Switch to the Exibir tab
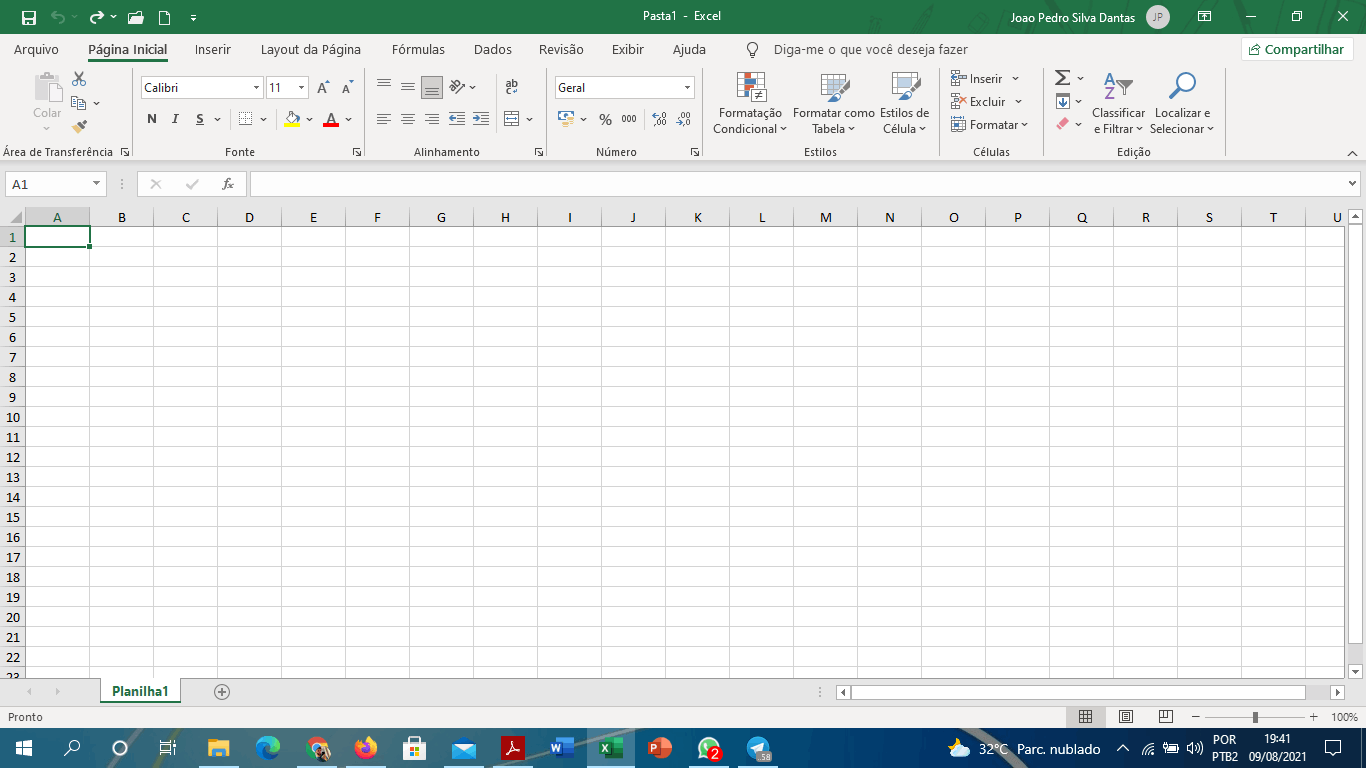The width and height of the screenshot is (1366, 768). click(628, 49)
